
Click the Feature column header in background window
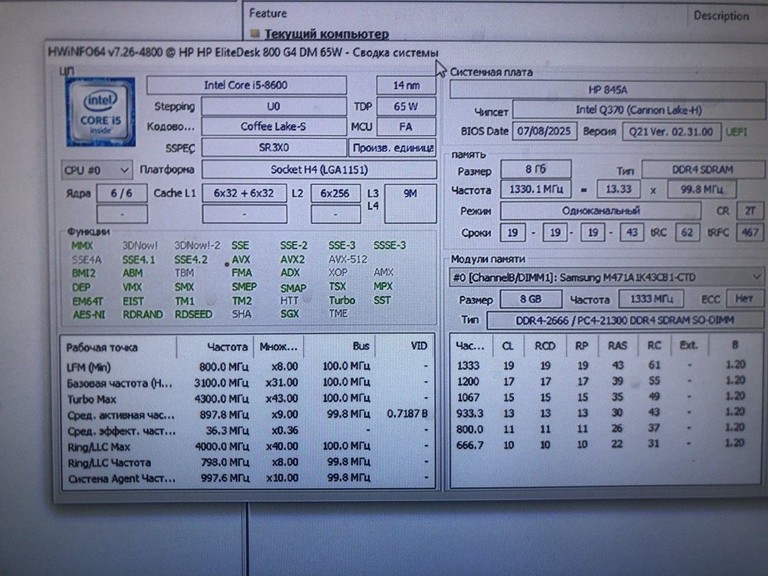point(268,13)
